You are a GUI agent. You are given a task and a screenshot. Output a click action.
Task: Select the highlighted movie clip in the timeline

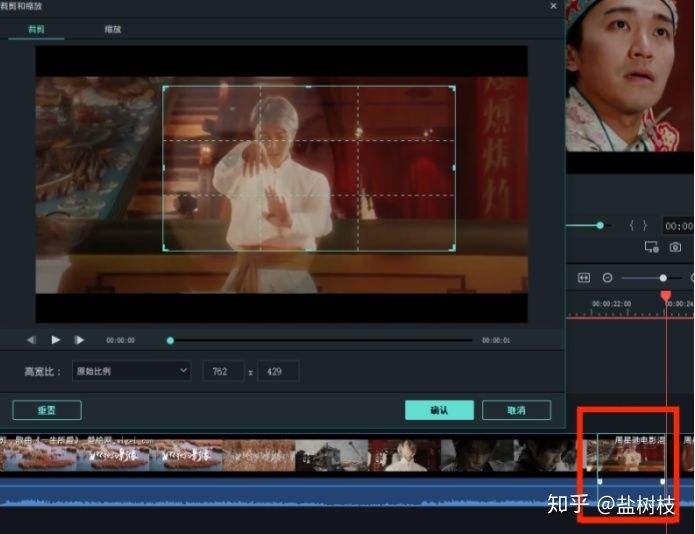click(x=631, y=453)
